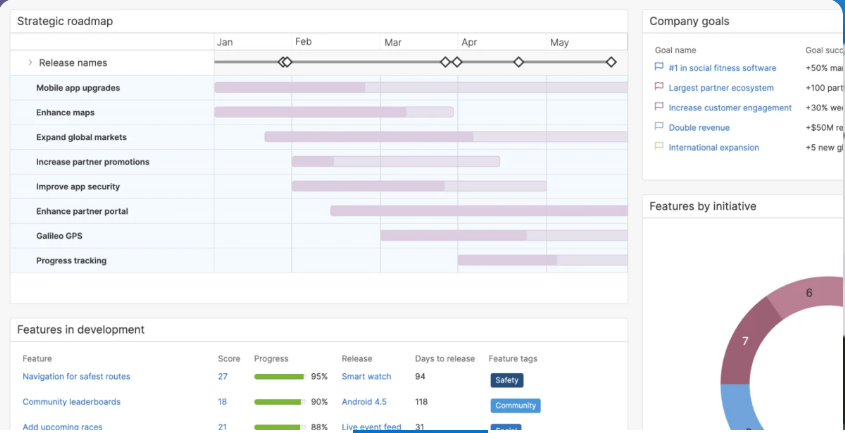Click the donut chart segment labeled 6
845x433 pixels.
[808, 294]
